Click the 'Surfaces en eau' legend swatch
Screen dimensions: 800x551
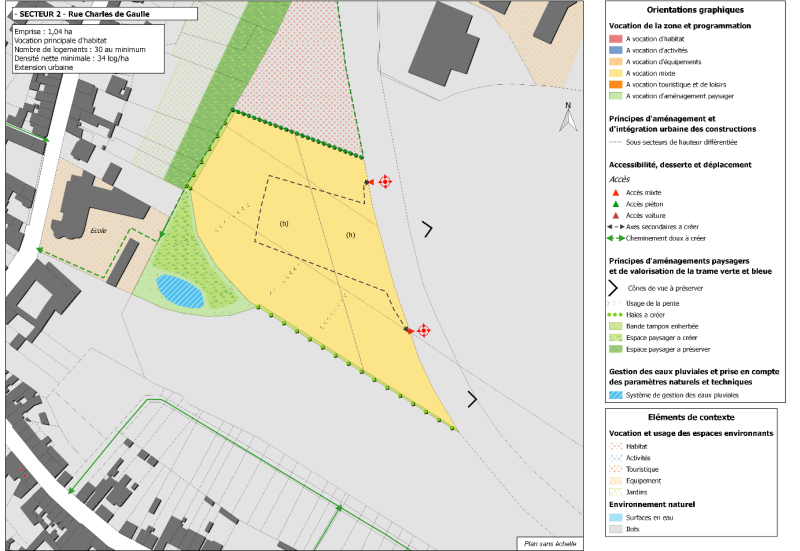pyautogui.click(x=614, y=518)
